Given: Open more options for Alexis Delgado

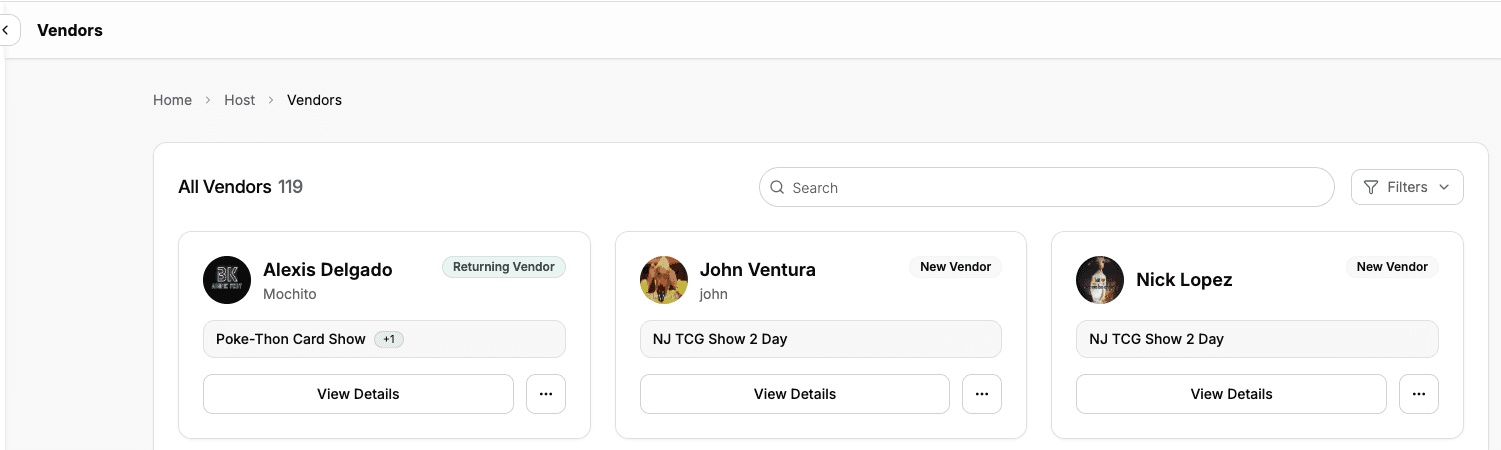Looking at the screenshot, I should click(x=546, y=394).
